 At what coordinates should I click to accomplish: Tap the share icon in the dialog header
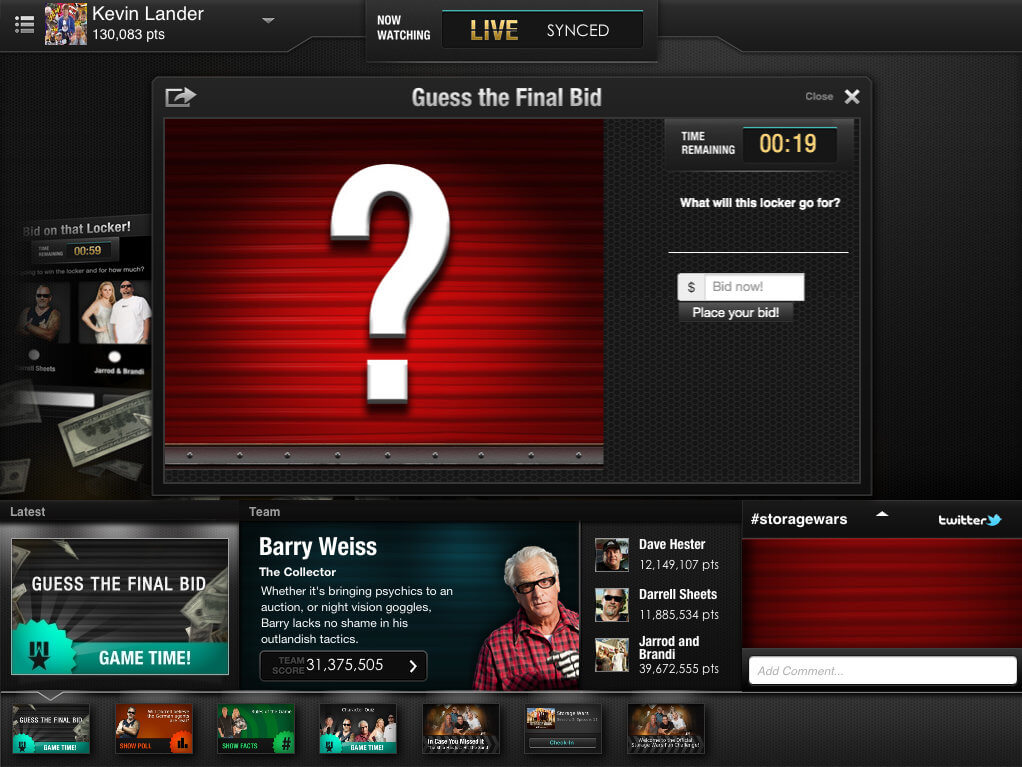click(180, 97)
